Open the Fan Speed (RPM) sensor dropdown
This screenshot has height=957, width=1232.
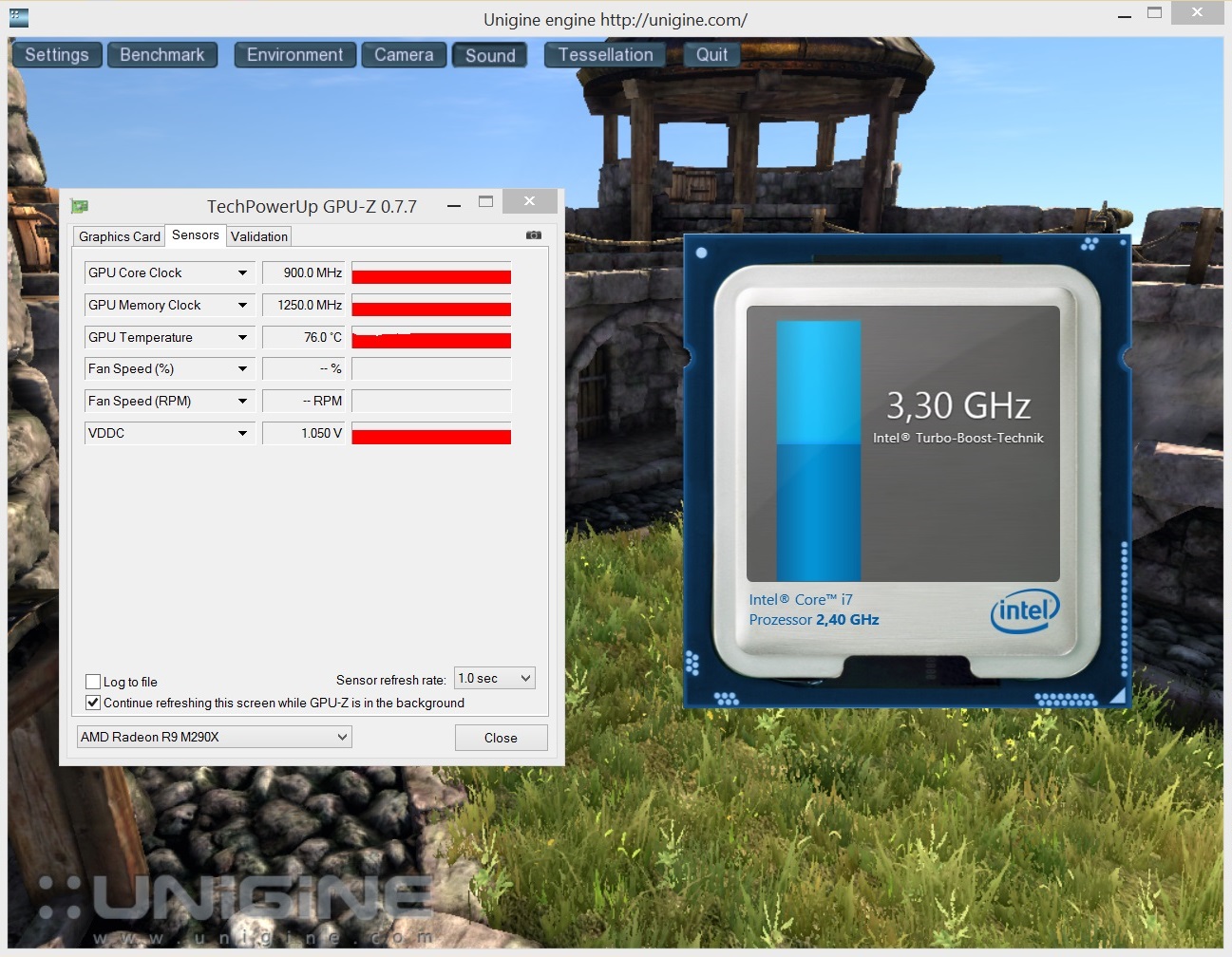pos(243,402)
